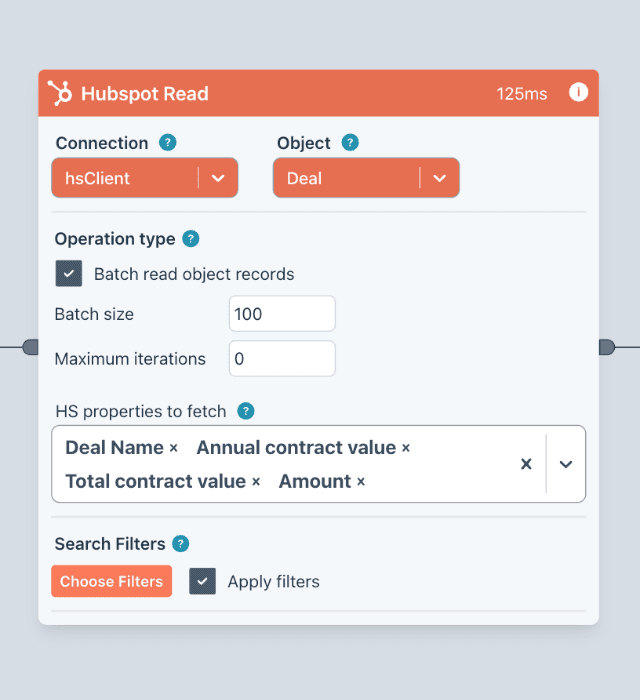Click the node's right output connector
This screenshot has width=640, height=700.
pyautogui.click(x=607, y=347)
